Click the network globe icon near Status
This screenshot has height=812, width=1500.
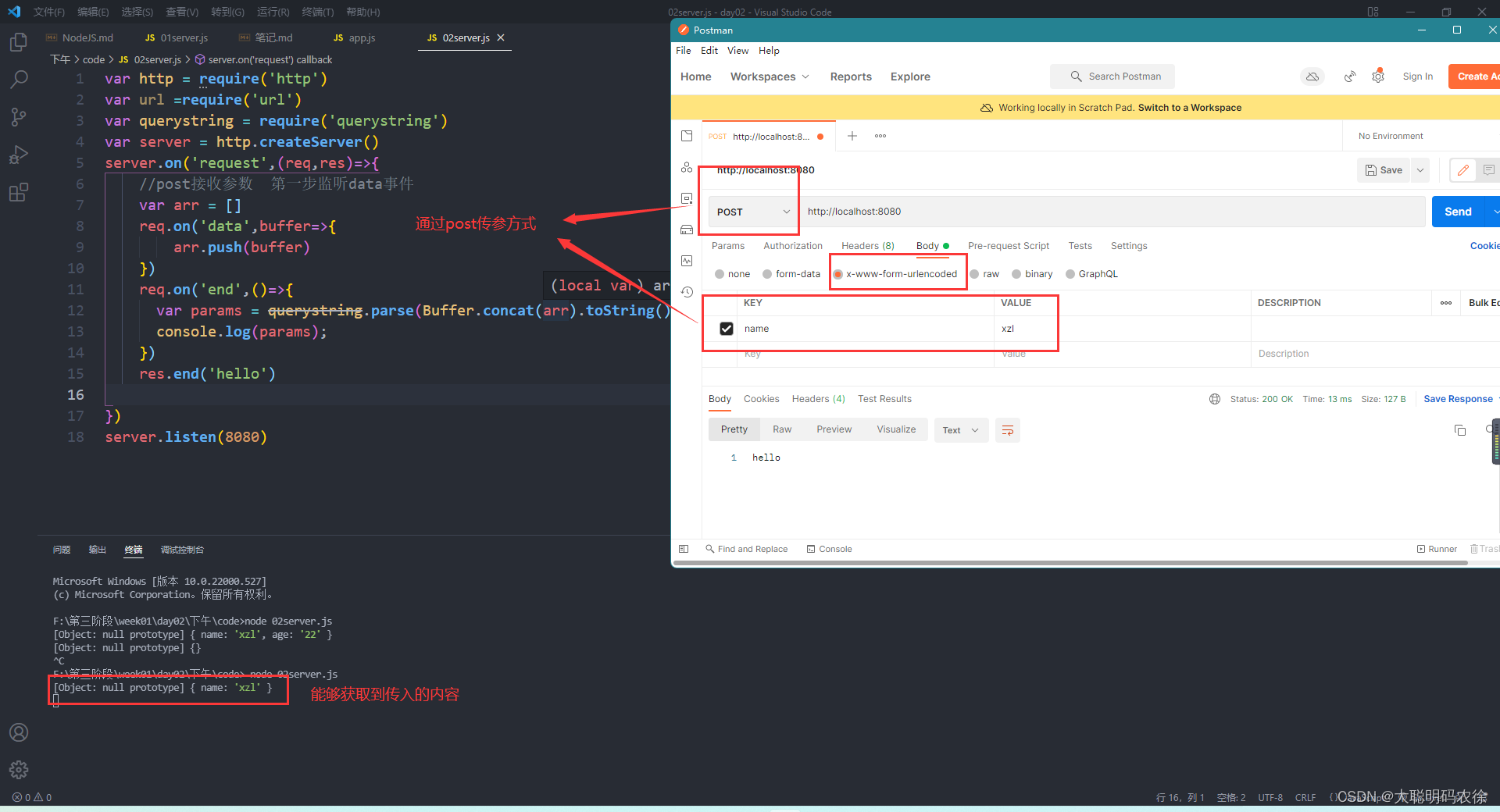point(1215,399)
